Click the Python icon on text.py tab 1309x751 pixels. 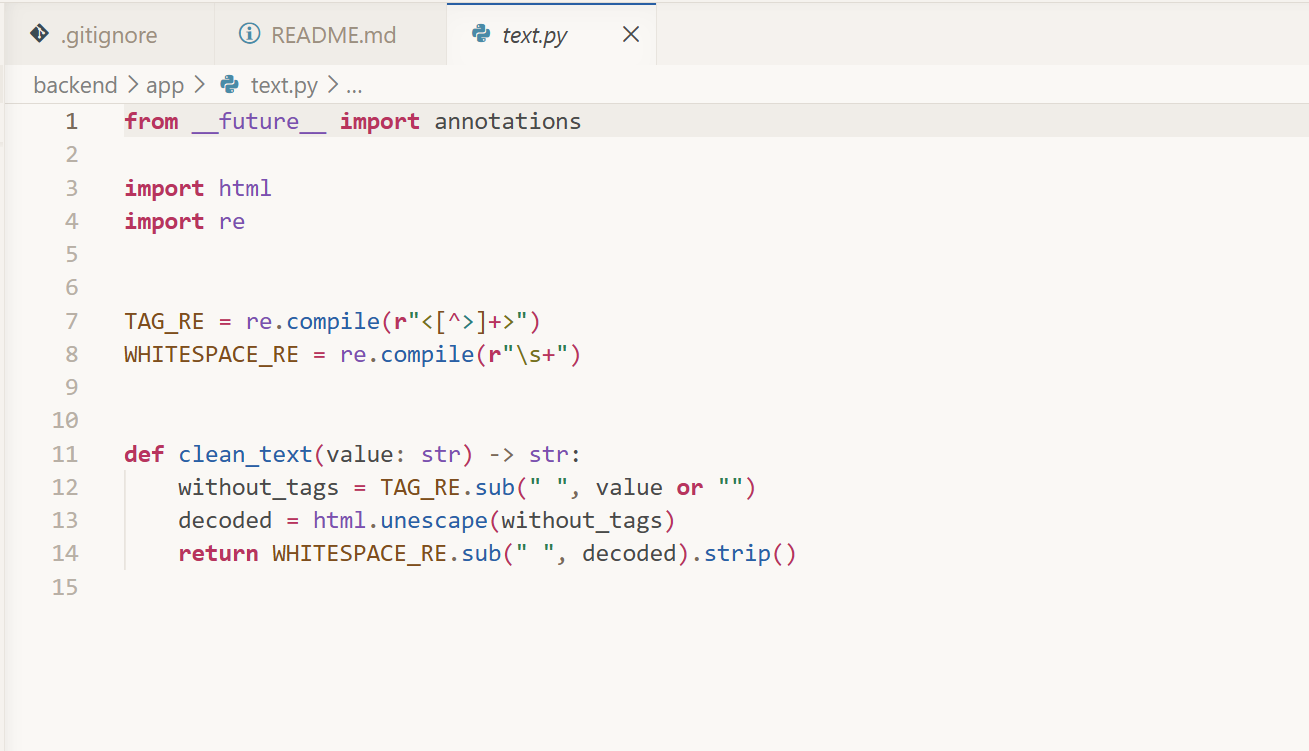point(481,34)
